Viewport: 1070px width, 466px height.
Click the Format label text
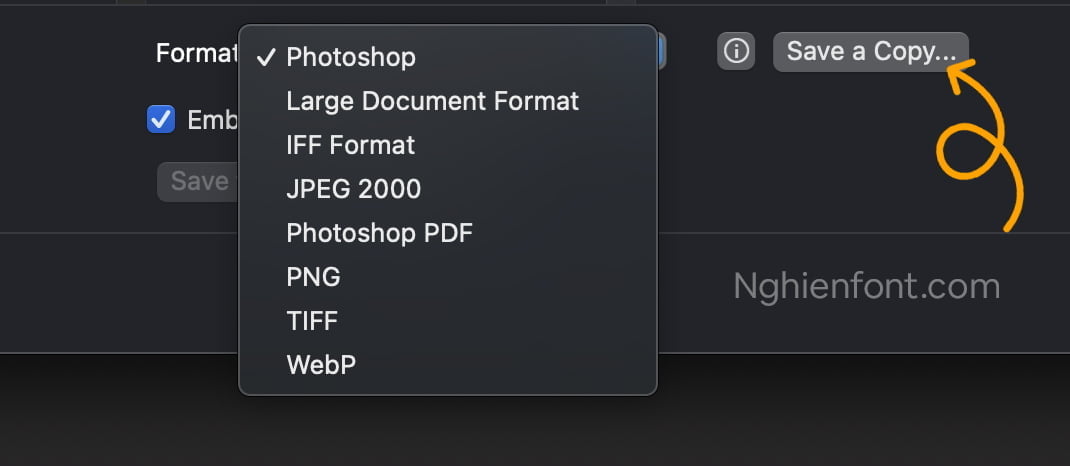tap(197, 53)
